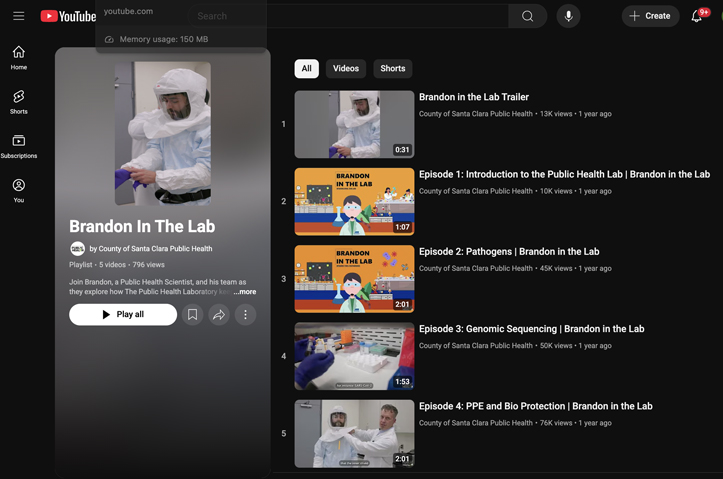
Task: Open Episode 1 video thumbnail
Action: (354, 201)
